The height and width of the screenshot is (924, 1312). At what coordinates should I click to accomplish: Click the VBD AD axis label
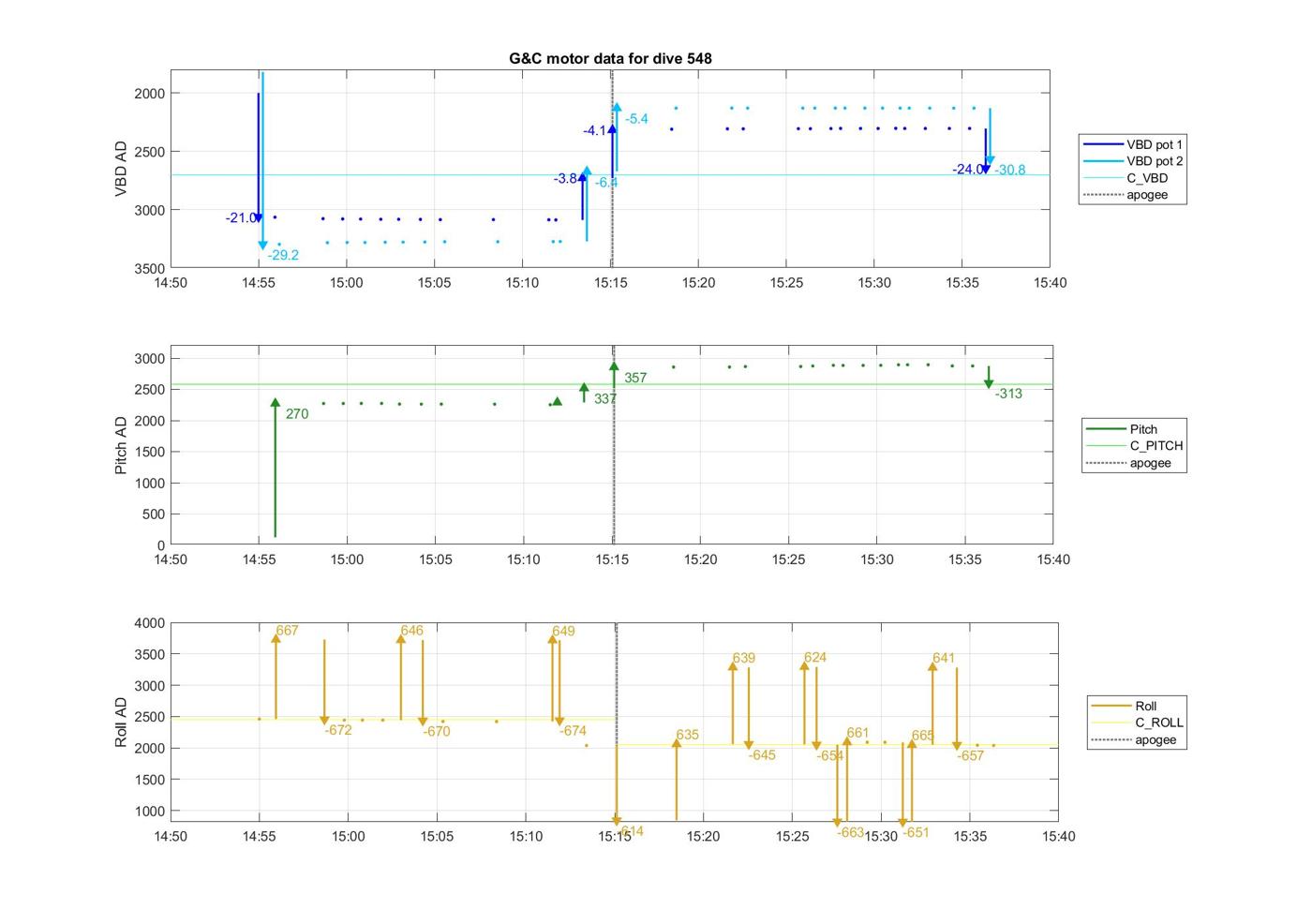click(121, 169)
